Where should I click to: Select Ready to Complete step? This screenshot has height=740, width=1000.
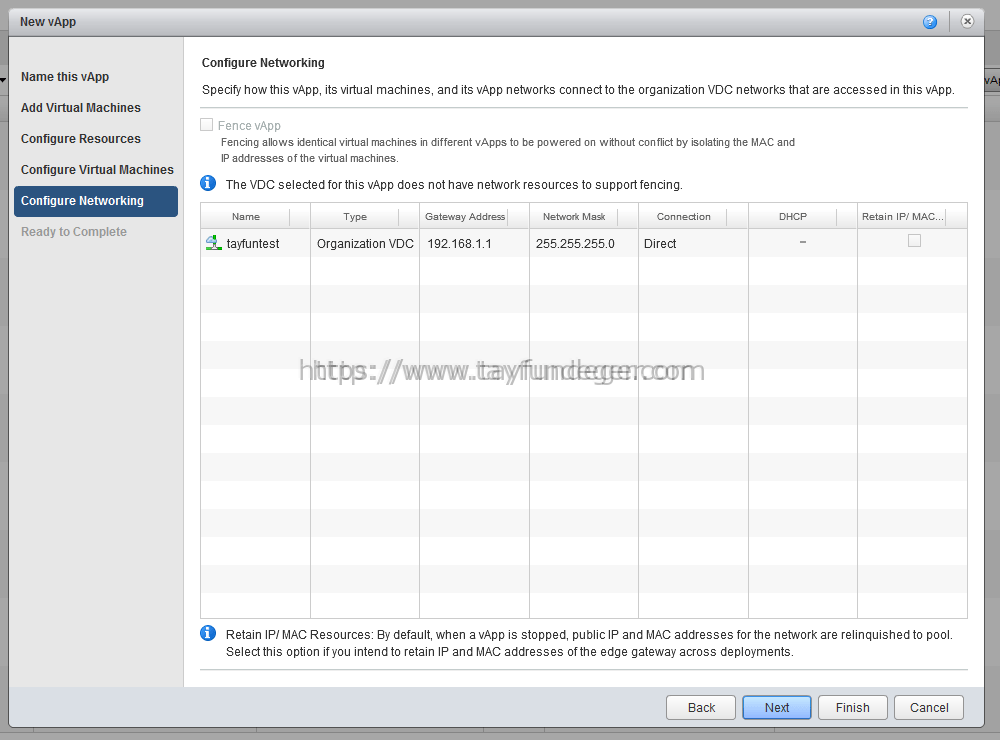74,232
